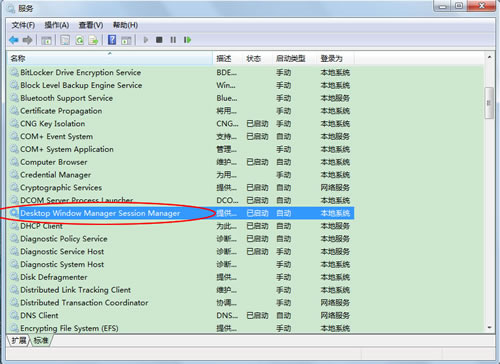Image resolution: width=500 pixels, height=364 pixels.
Task: Sort by the 名称 column header
Action: (110, 58)
